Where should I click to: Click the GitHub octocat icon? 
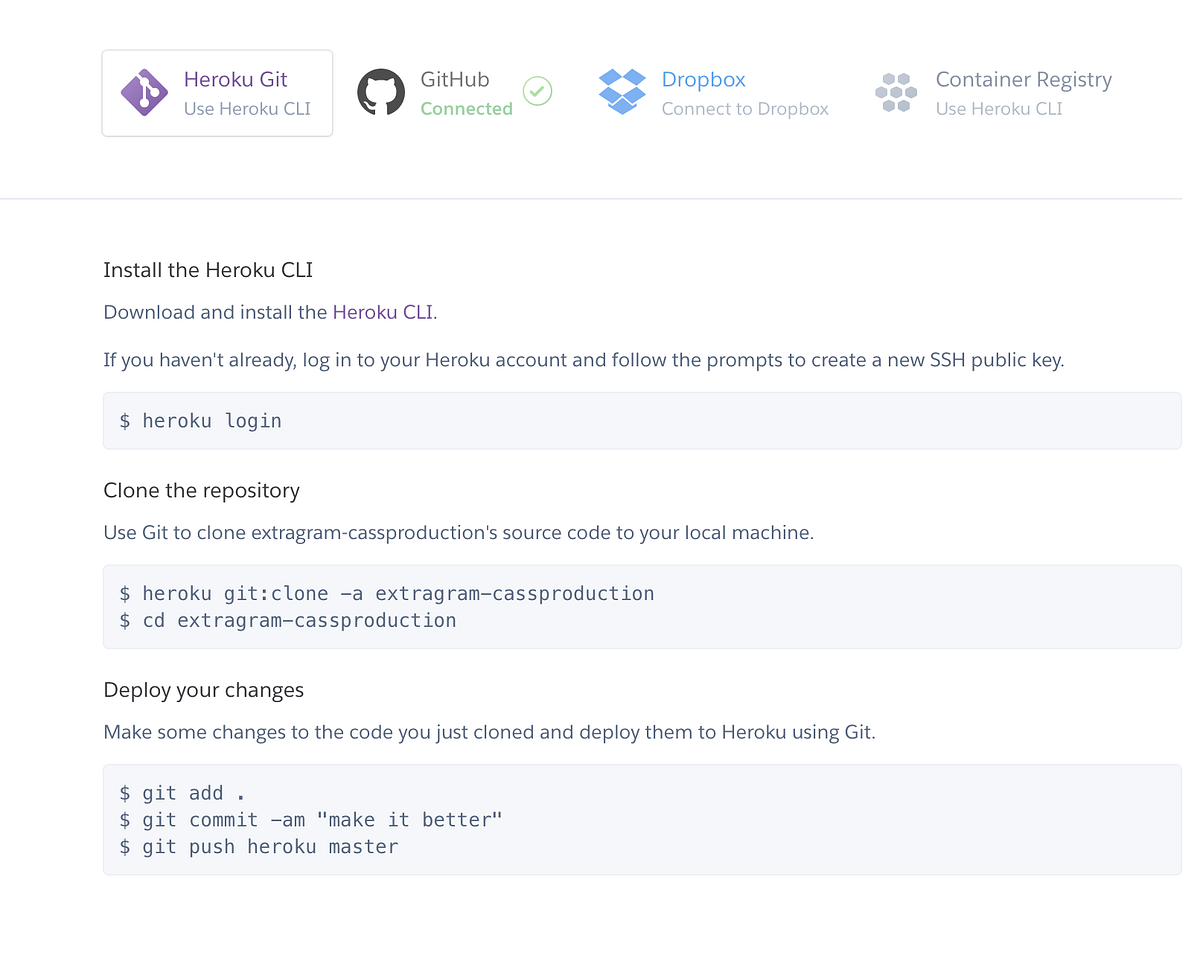[x=381, y=91]
